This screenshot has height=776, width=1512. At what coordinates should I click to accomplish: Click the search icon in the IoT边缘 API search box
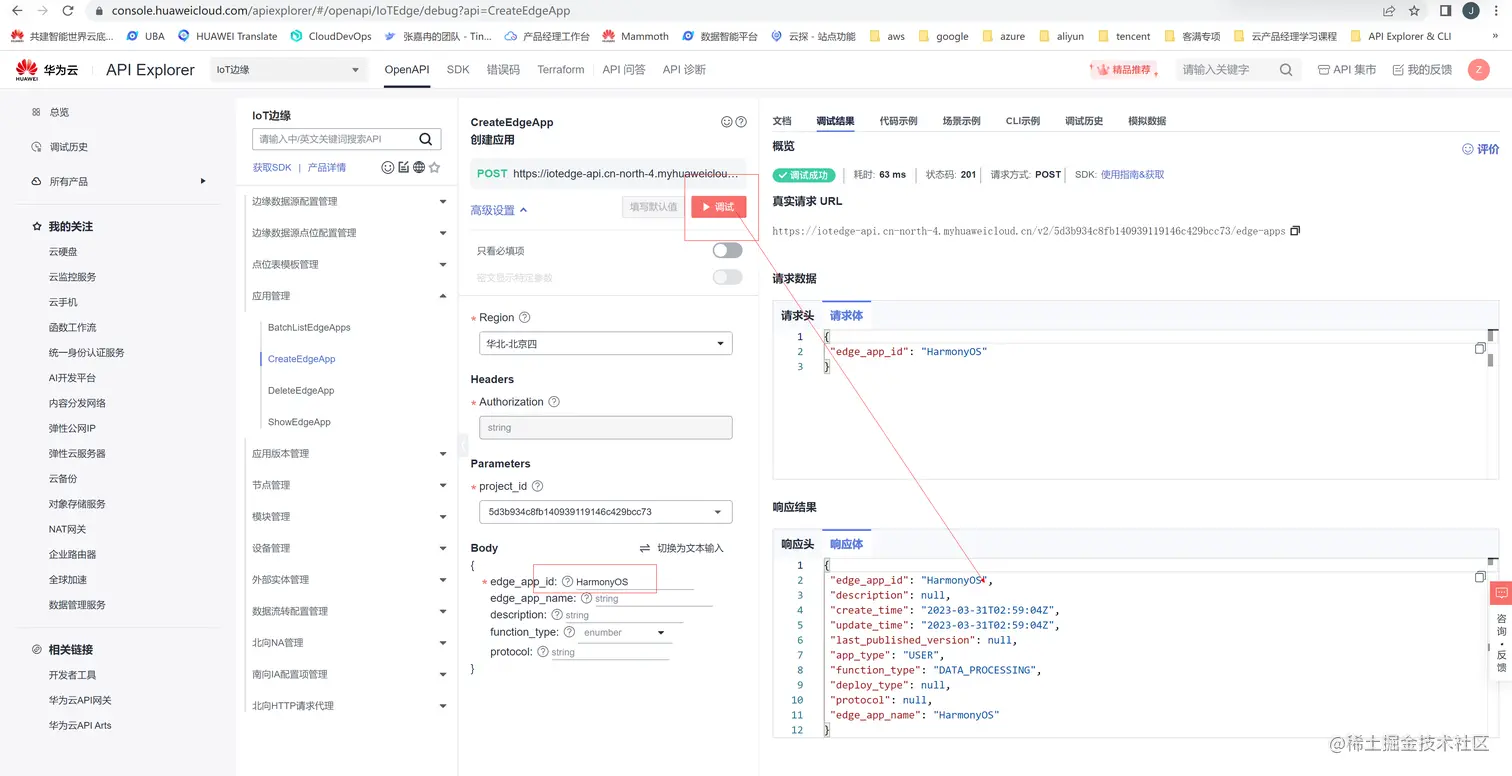coord(425,139)
